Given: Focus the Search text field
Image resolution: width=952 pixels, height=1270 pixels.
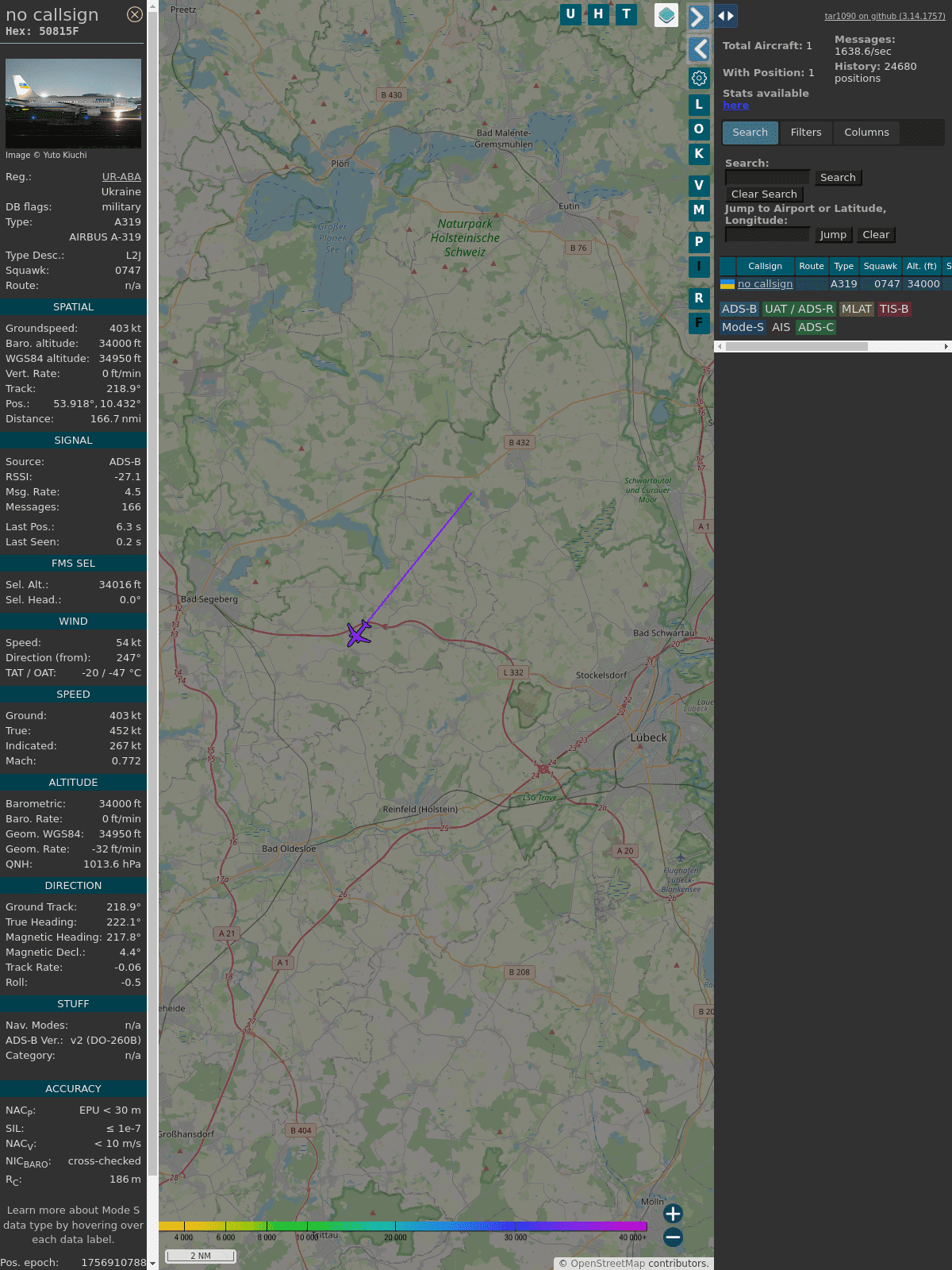Looking at the screenshot, I should tap(767, 178).
